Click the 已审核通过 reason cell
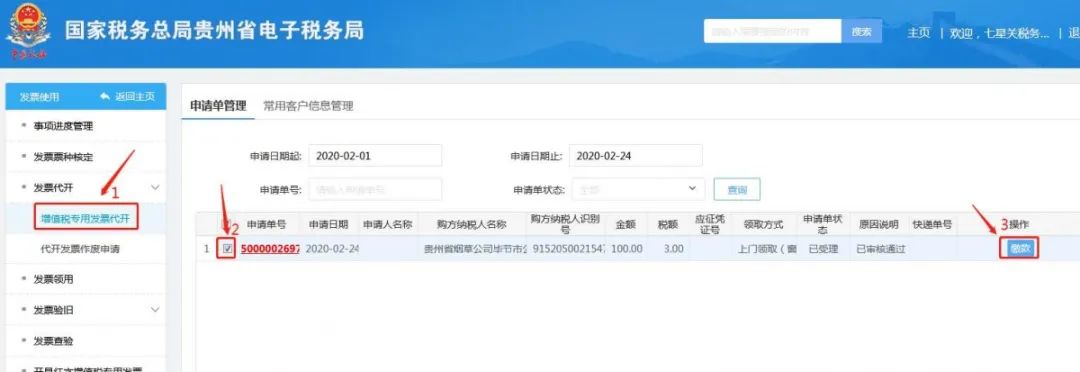 [880, 249]
